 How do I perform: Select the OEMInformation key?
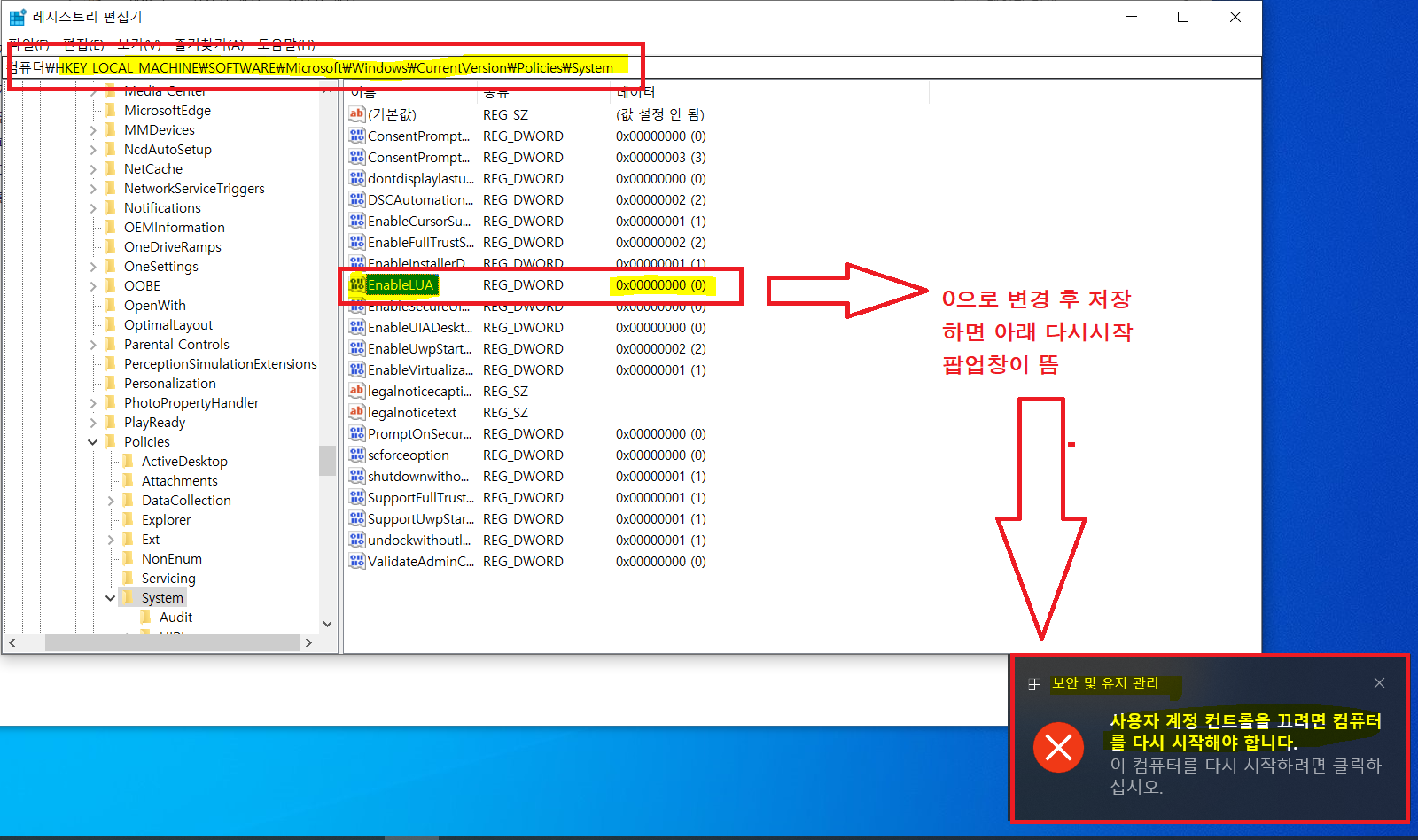point(175,228)
